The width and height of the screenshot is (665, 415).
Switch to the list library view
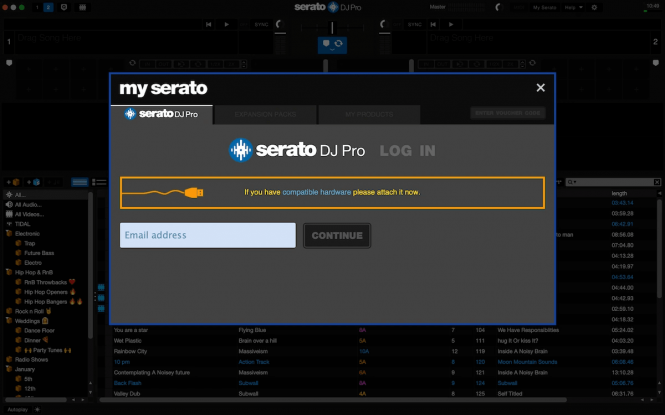tap(99, 182)
